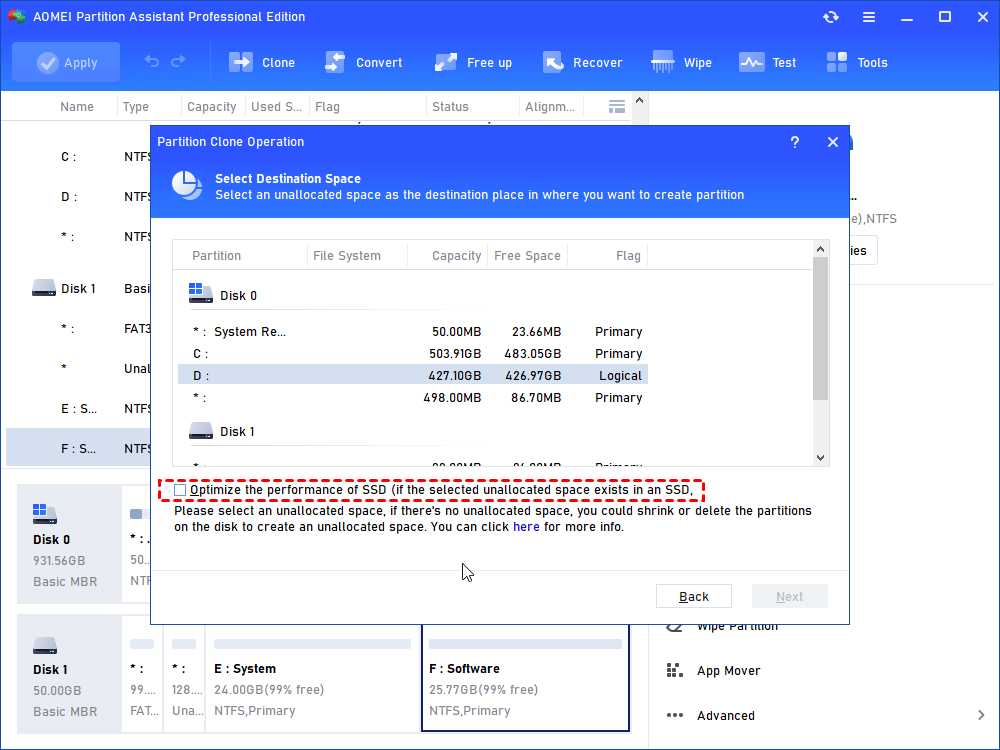This screenshot has width=1000, height=750.
Task: Select the 498.00MB partition row
Action: [x=413, y=397]
